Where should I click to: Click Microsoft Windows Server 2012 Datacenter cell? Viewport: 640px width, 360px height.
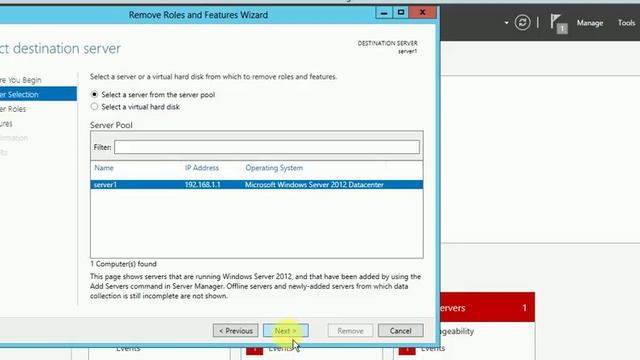coord(314,184)
